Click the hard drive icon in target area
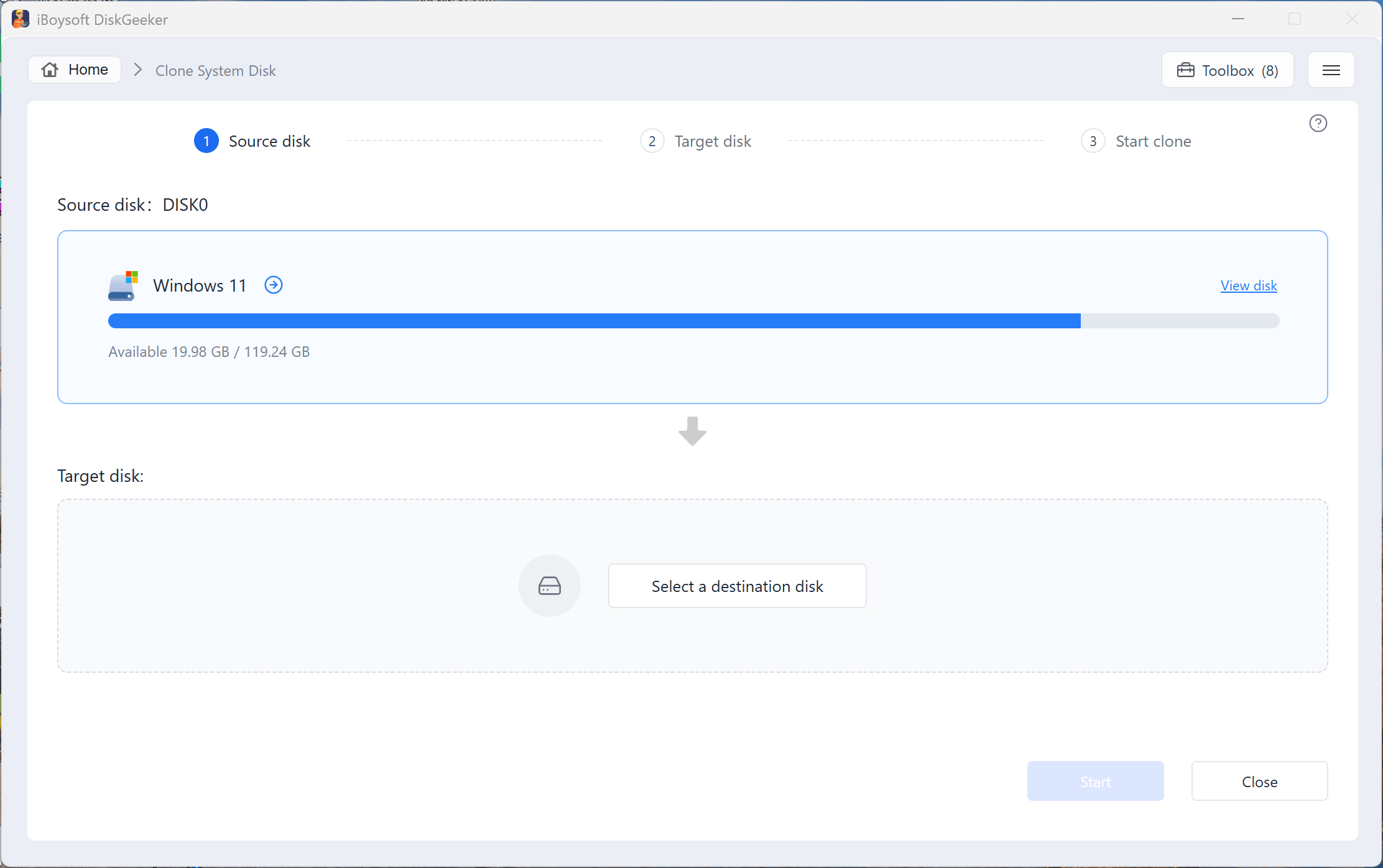1383x868 pixels. (x=550, y=586)
